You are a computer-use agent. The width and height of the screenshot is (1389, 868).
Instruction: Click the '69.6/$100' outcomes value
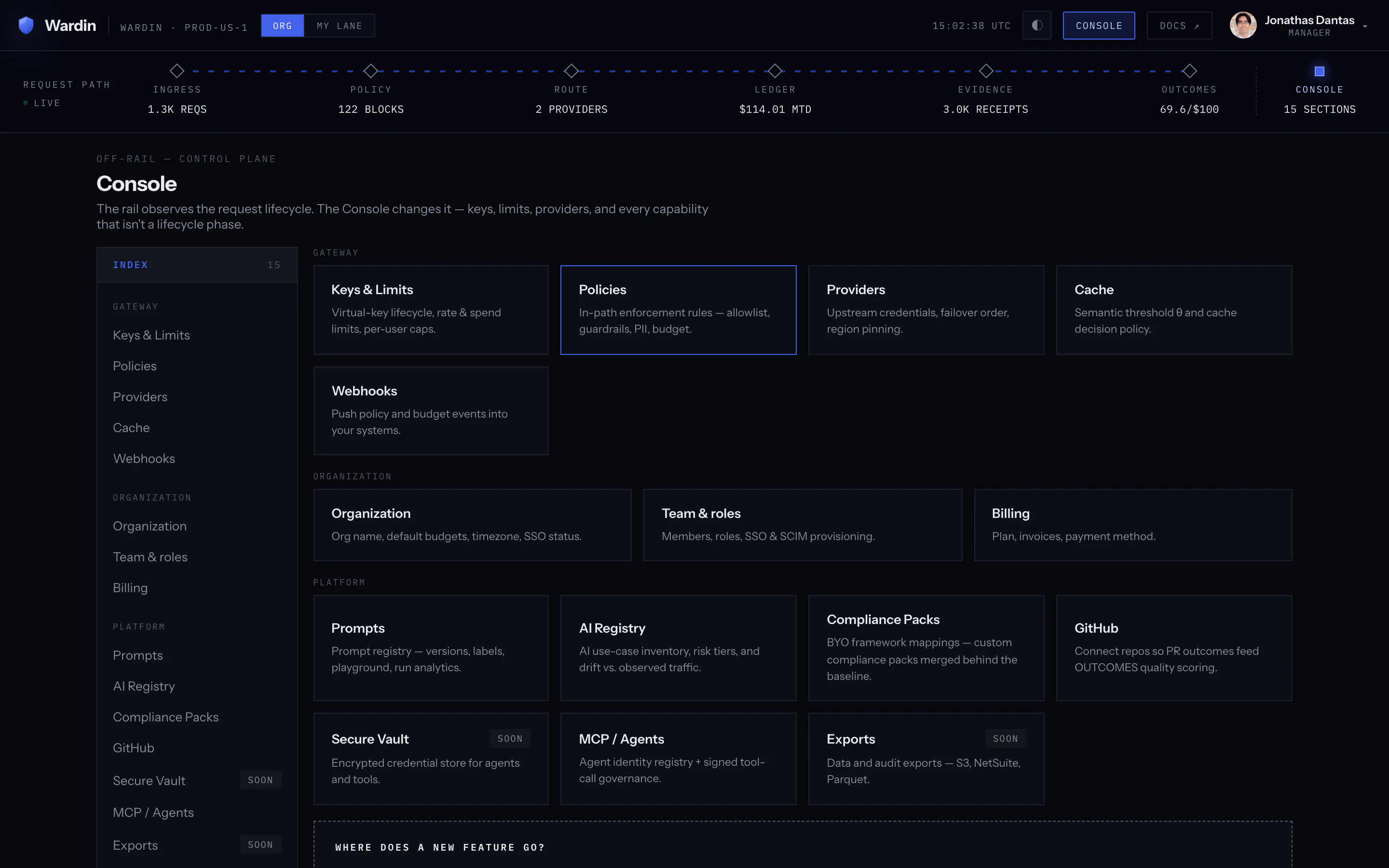click(1189, 109)
